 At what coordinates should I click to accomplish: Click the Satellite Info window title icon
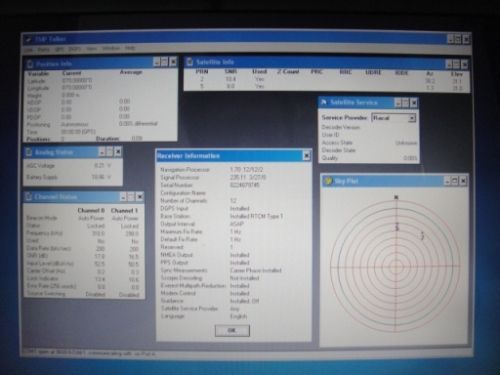coord(190,62)
